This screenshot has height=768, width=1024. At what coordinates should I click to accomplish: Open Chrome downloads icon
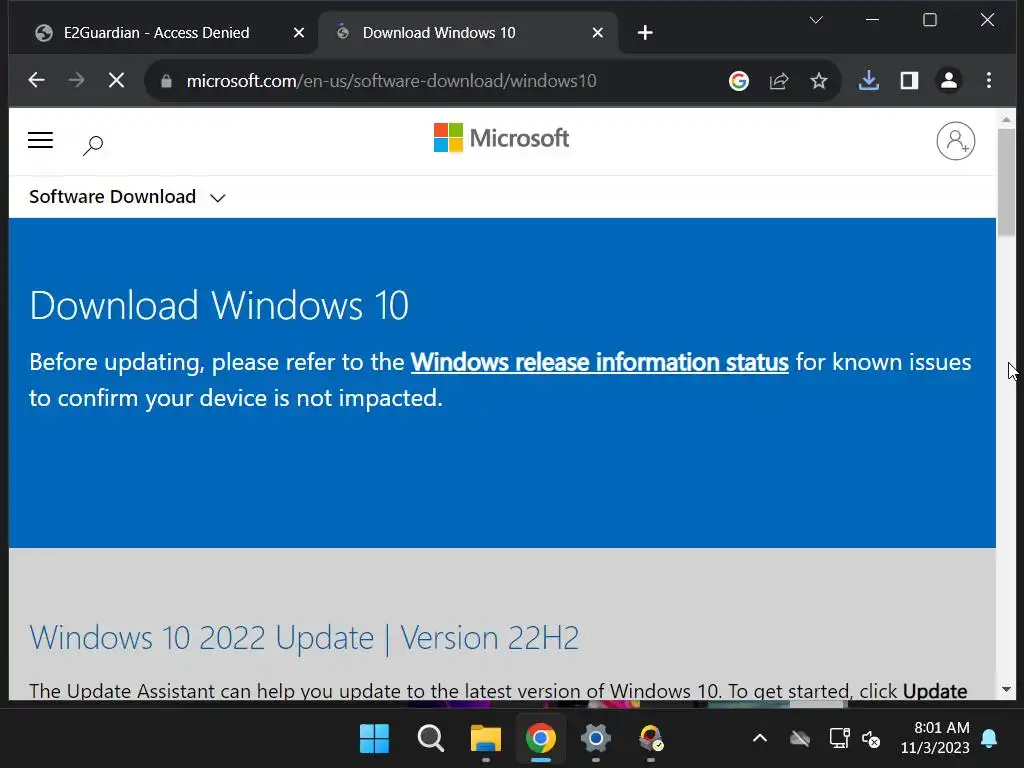pyautogui.click(x=869, y=80)
